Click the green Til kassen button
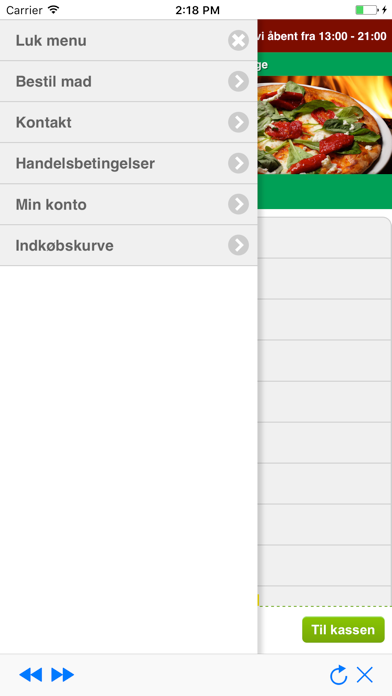Image resolution: width=392 pixels, height=696 pixels. pos(343,629)
